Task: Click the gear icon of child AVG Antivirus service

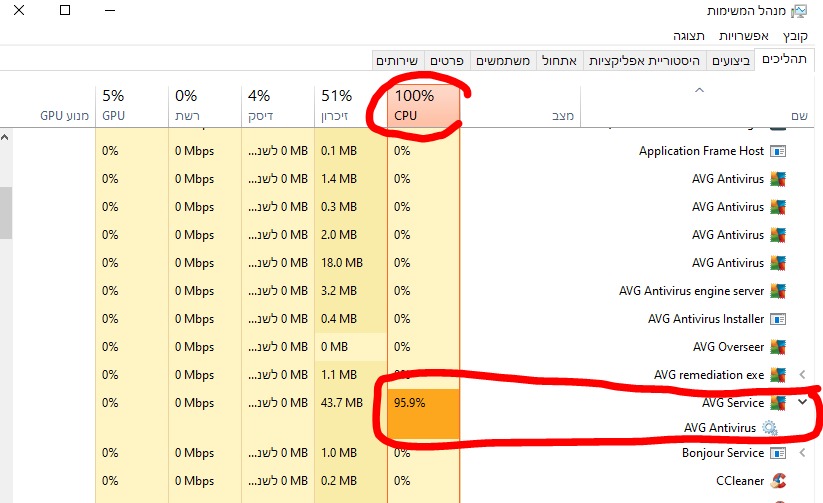Action: pos(769,428)
